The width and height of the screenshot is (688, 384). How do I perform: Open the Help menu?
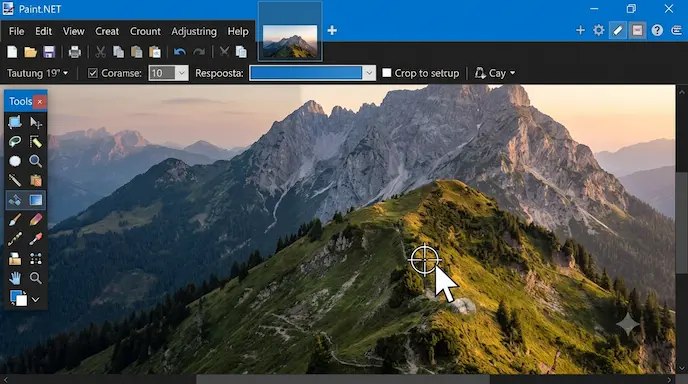[238, 31]
